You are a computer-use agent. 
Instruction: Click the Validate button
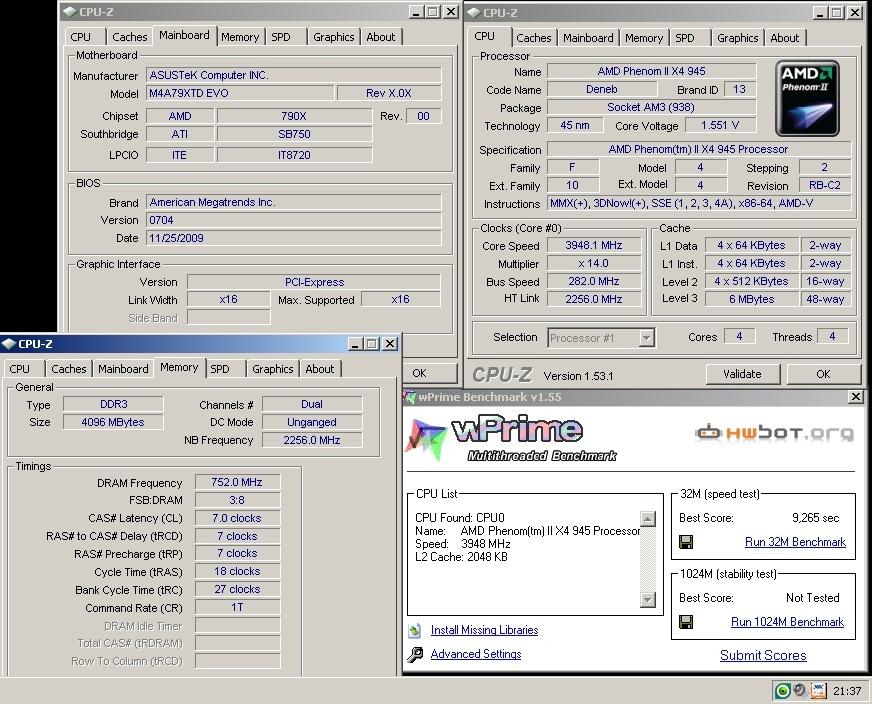(x=742, y=374)
